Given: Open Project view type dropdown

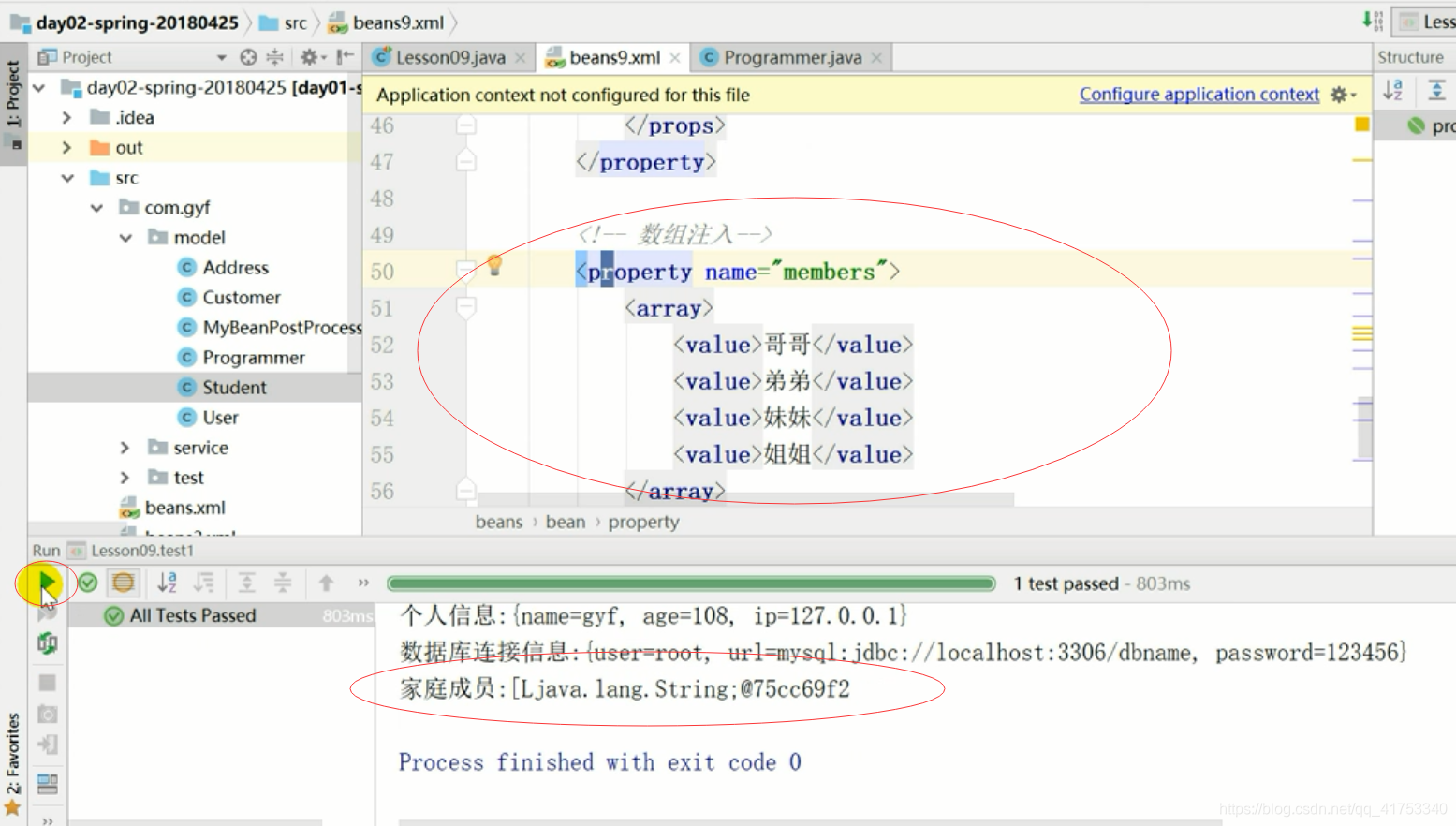Looking at the screenshot, I should (222, 57).
